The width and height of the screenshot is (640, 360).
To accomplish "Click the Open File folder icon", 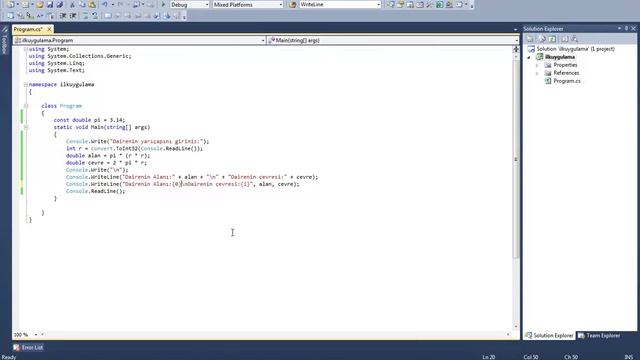I will click(x=40, y=4).
